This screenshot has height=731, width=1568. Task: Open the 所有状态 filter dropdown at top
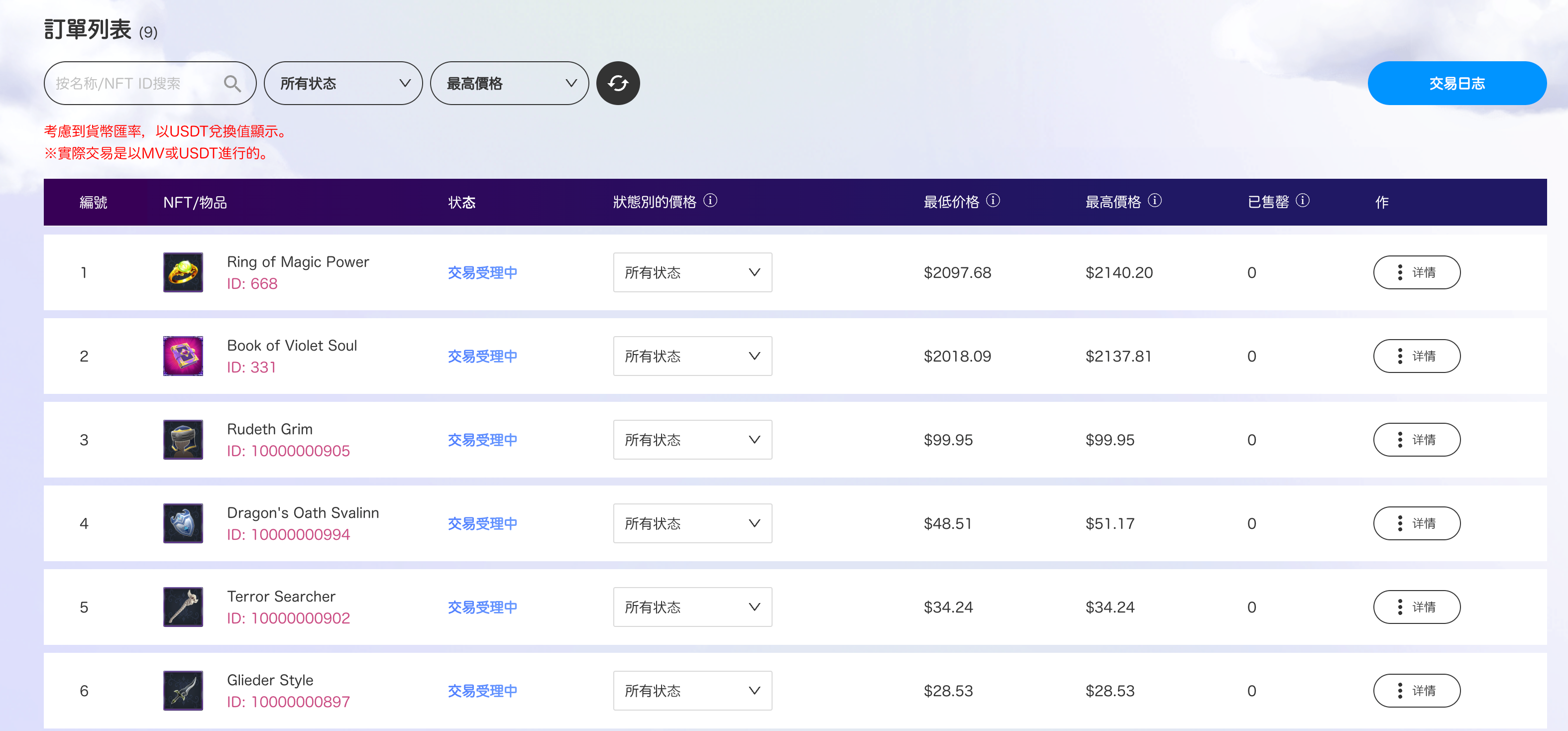343,84
